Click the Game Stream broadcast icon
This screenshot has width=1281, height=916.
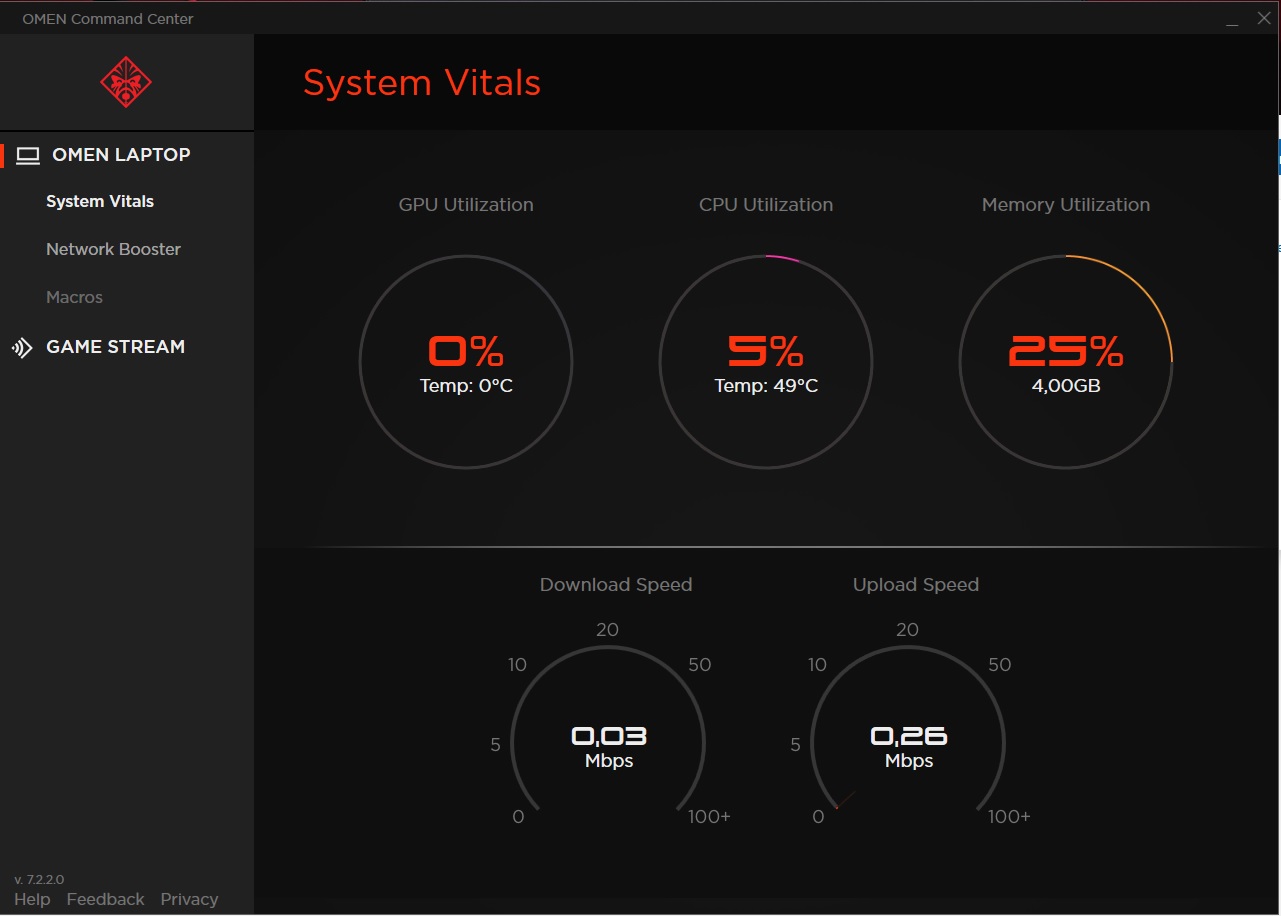click(22, 348)
